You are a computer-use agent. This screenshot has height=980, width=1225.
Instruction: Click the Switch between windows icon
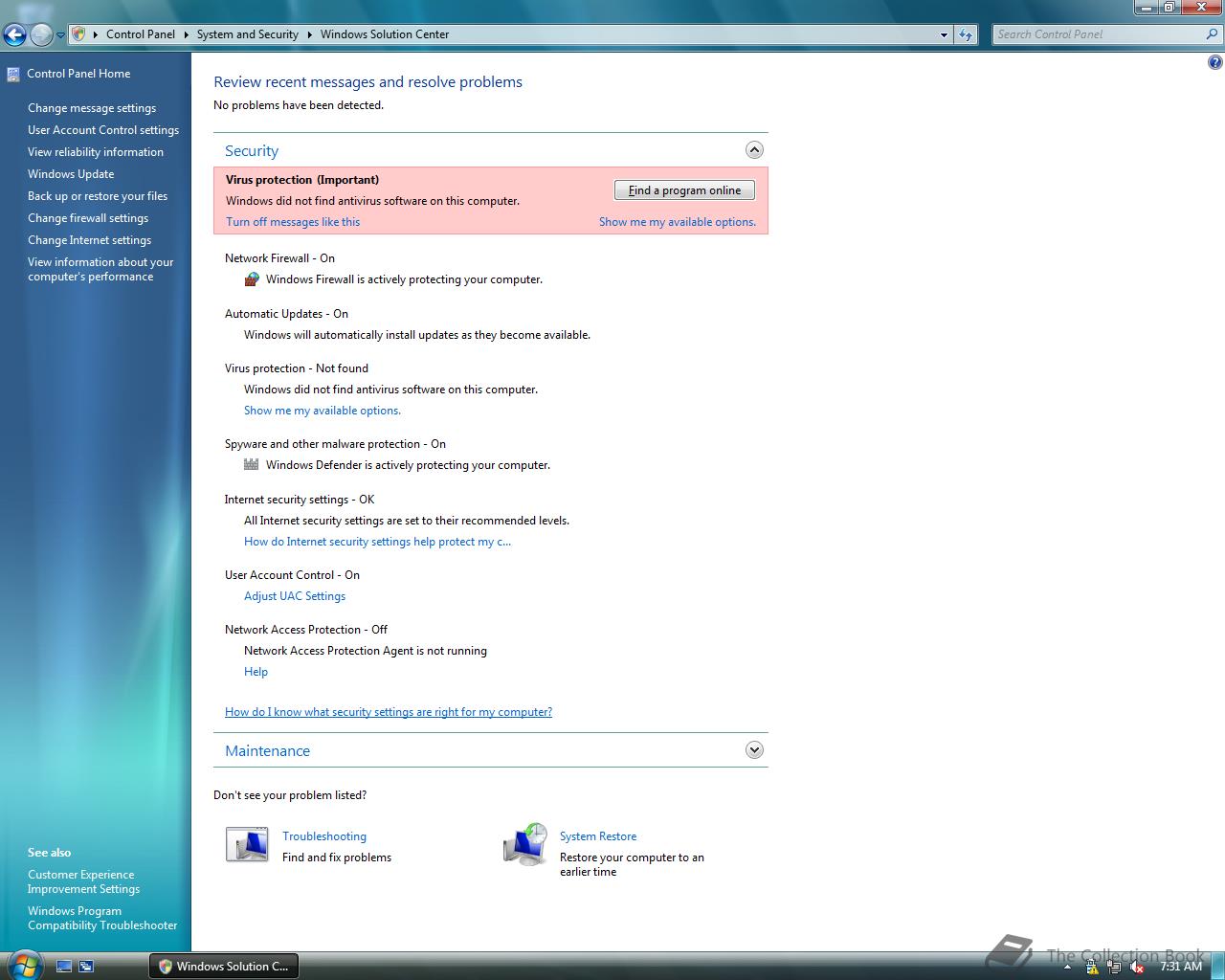(86, 967)
